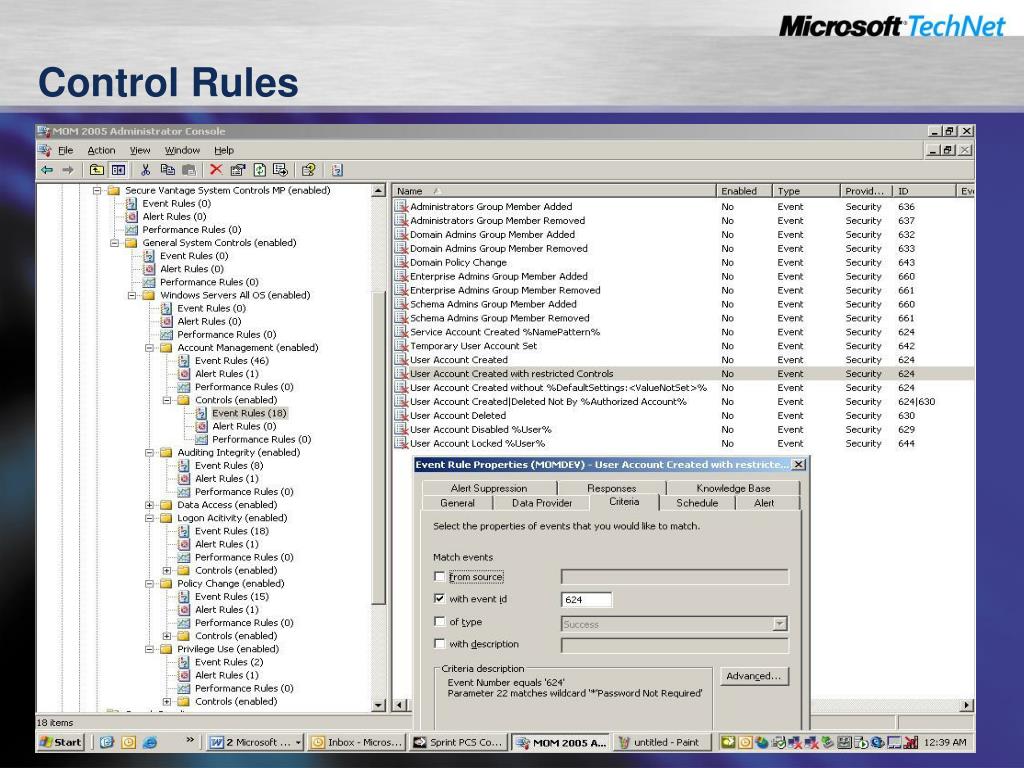Image resolution: width=1024 pixels, height=768 pixels.
Task: Switch to the Alert Suppression tab
Action: (488, 488)
